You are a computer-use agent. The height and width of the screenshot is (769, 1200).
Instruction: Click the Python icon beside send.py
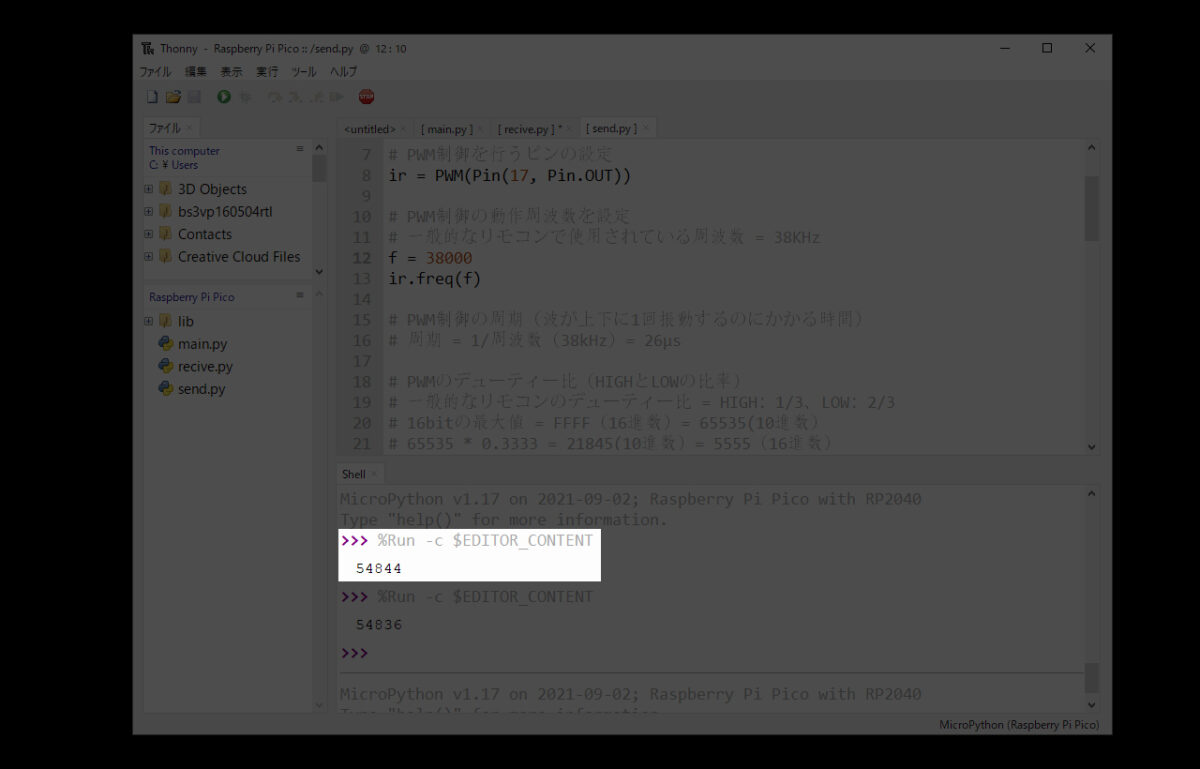coord(166,389)
